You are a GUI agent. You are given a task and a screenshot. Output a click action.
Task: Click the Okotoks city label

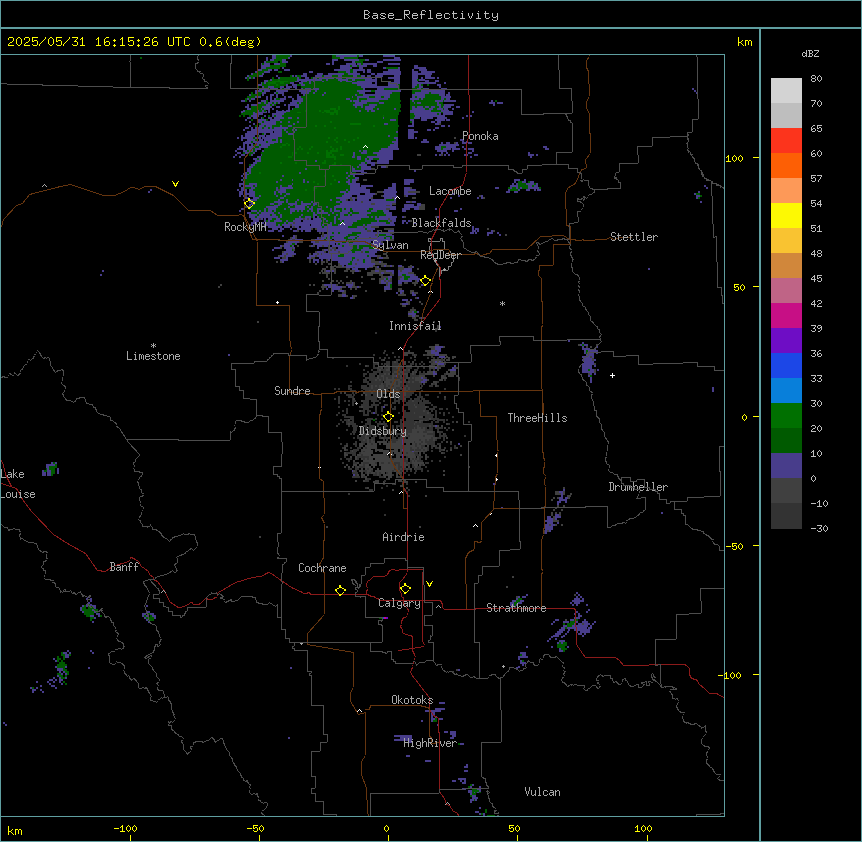point(412,700)
